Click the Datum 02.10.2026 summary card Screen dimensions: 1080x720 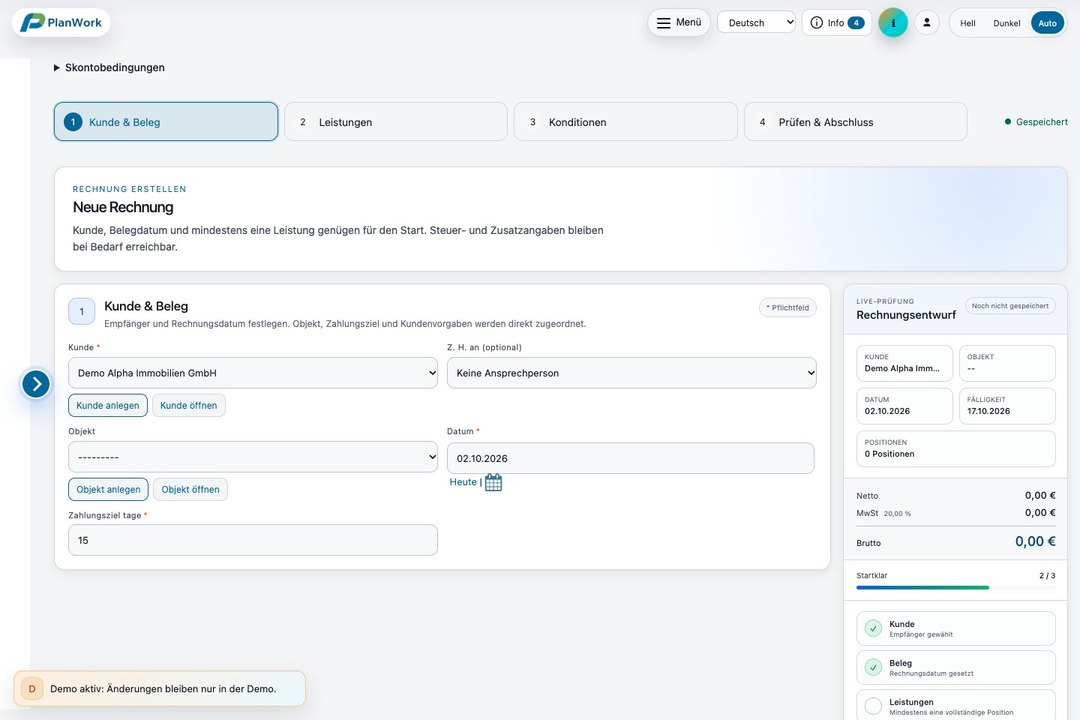pos(904,406)
